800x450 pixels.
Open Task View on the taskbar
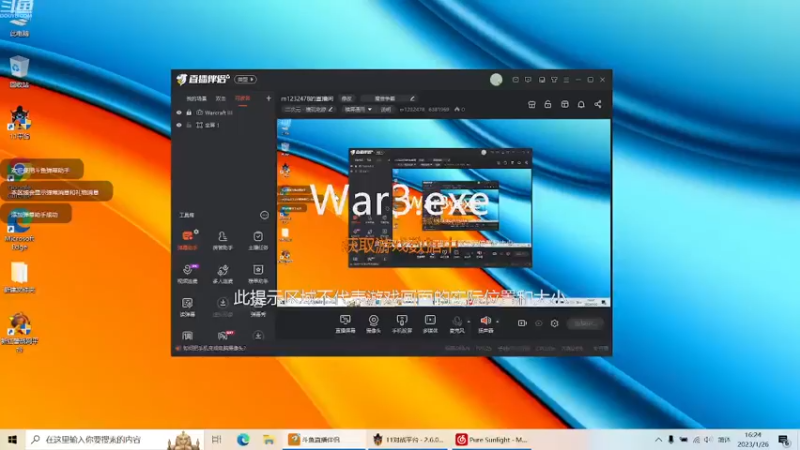coord(217,439)
